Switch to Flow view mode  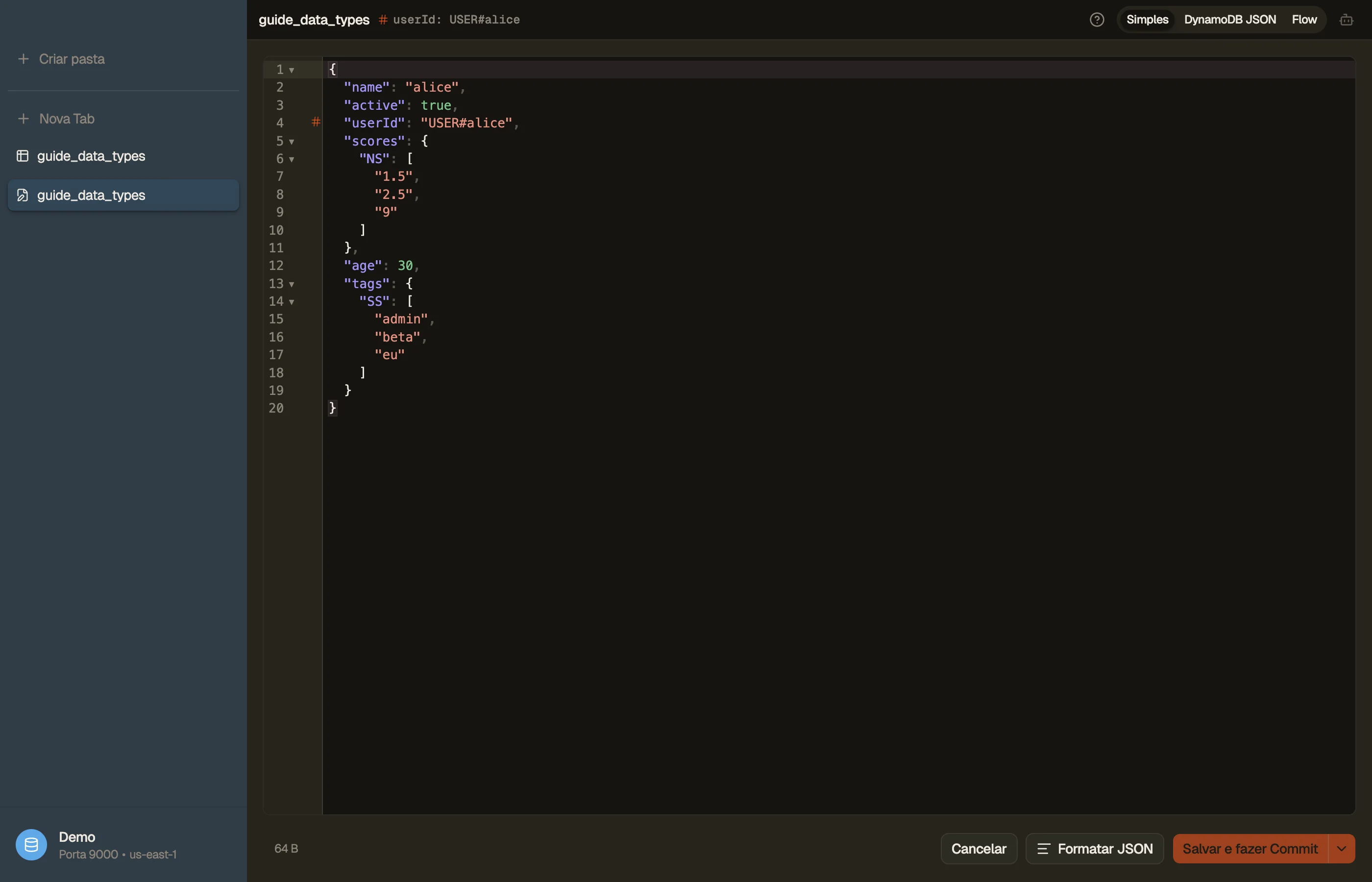pos(1304,20)
